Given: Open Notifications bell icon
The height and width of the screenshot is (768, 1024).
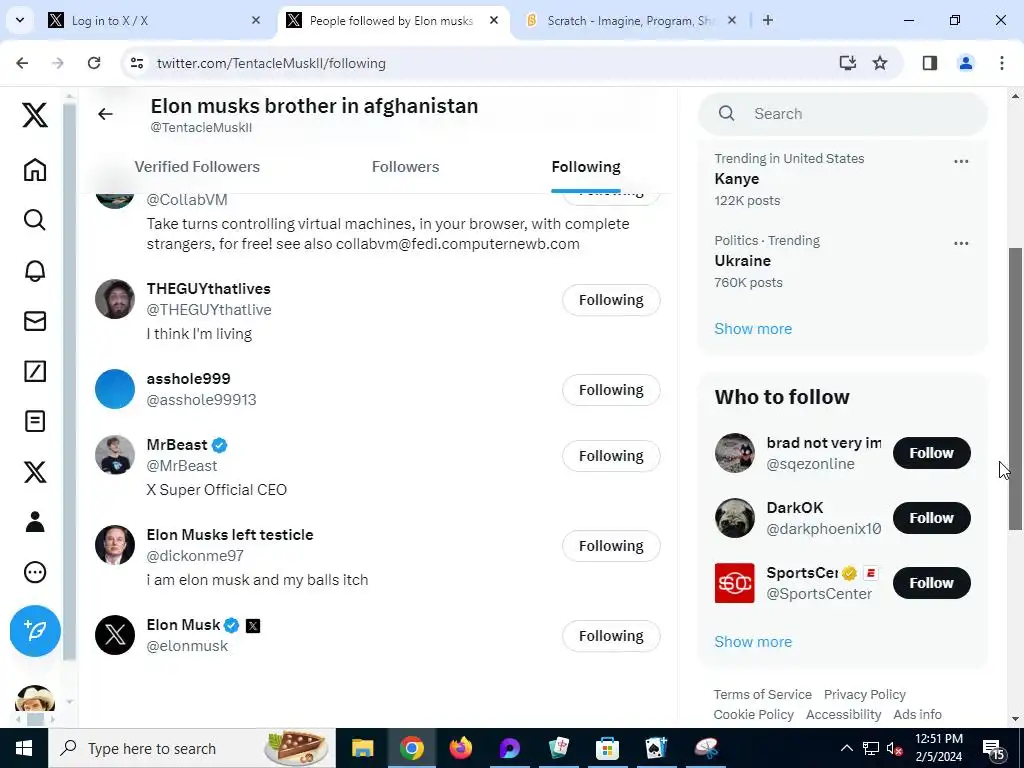Looking at the screenshot, I should pos(35,270).
